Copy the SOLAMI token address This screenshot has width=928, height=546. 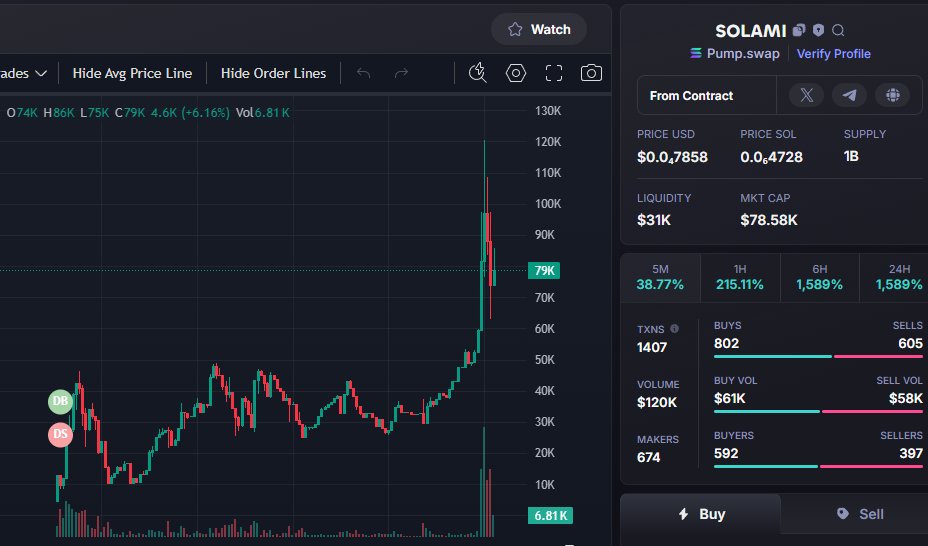(x=799, y=30)
